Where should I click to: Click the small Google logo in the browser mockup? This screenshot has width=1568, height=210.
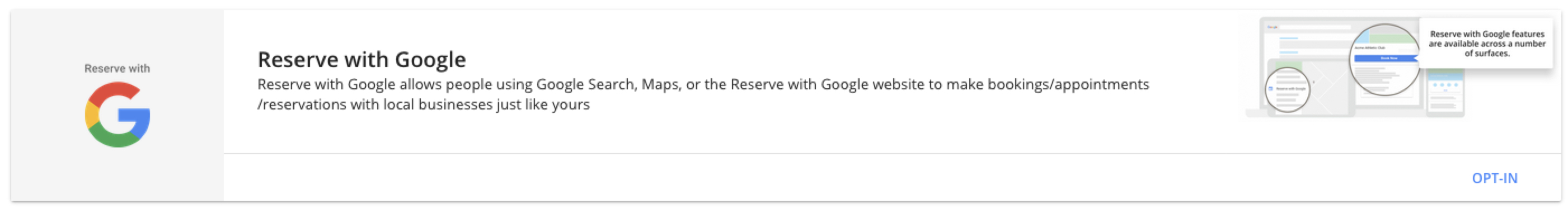[1273, 27]
